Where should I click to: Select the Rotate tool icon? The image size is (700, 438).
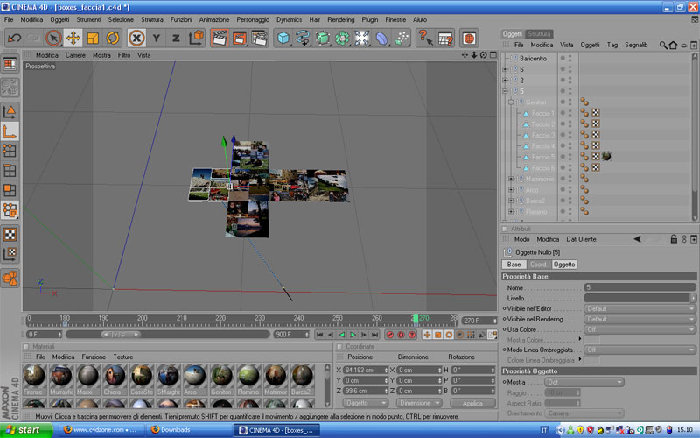[112, 38]
